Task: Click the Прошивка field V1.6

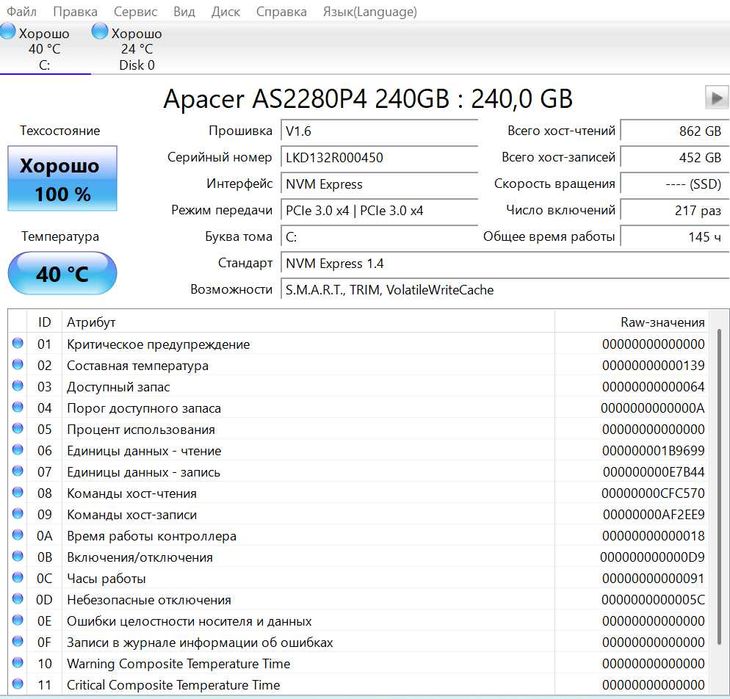Action: tap(379, 131)
